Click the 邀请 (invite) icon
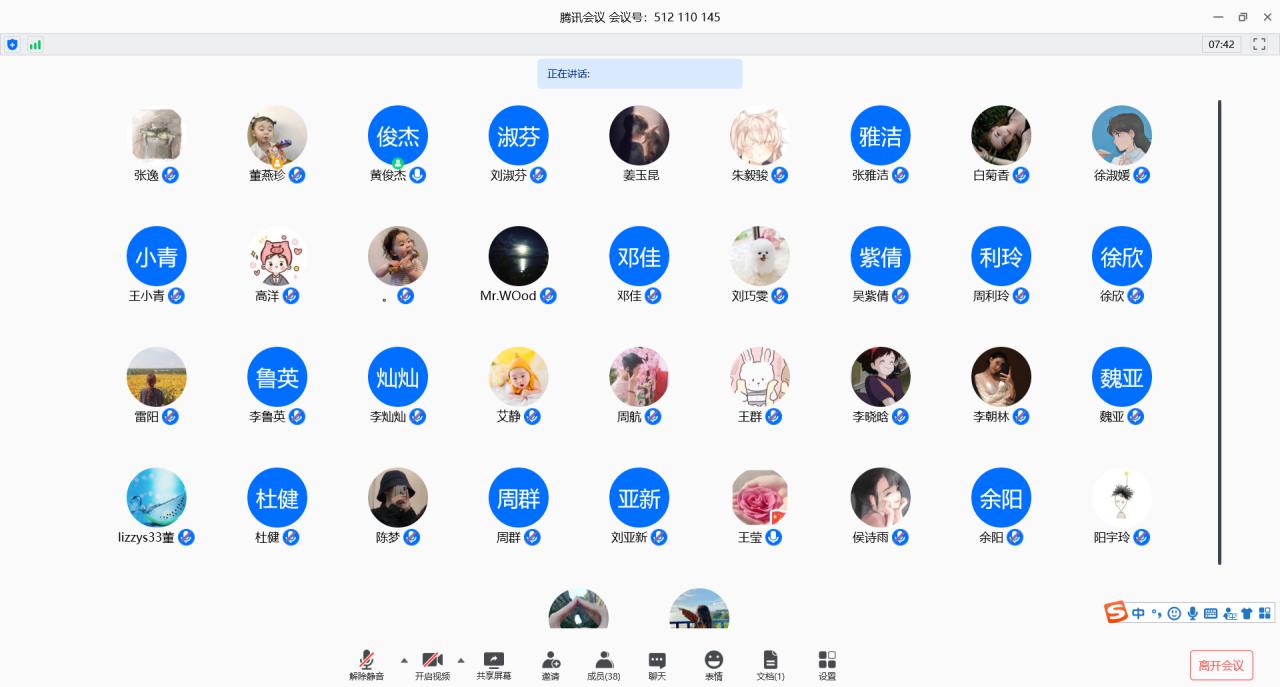 coord(550,665)
